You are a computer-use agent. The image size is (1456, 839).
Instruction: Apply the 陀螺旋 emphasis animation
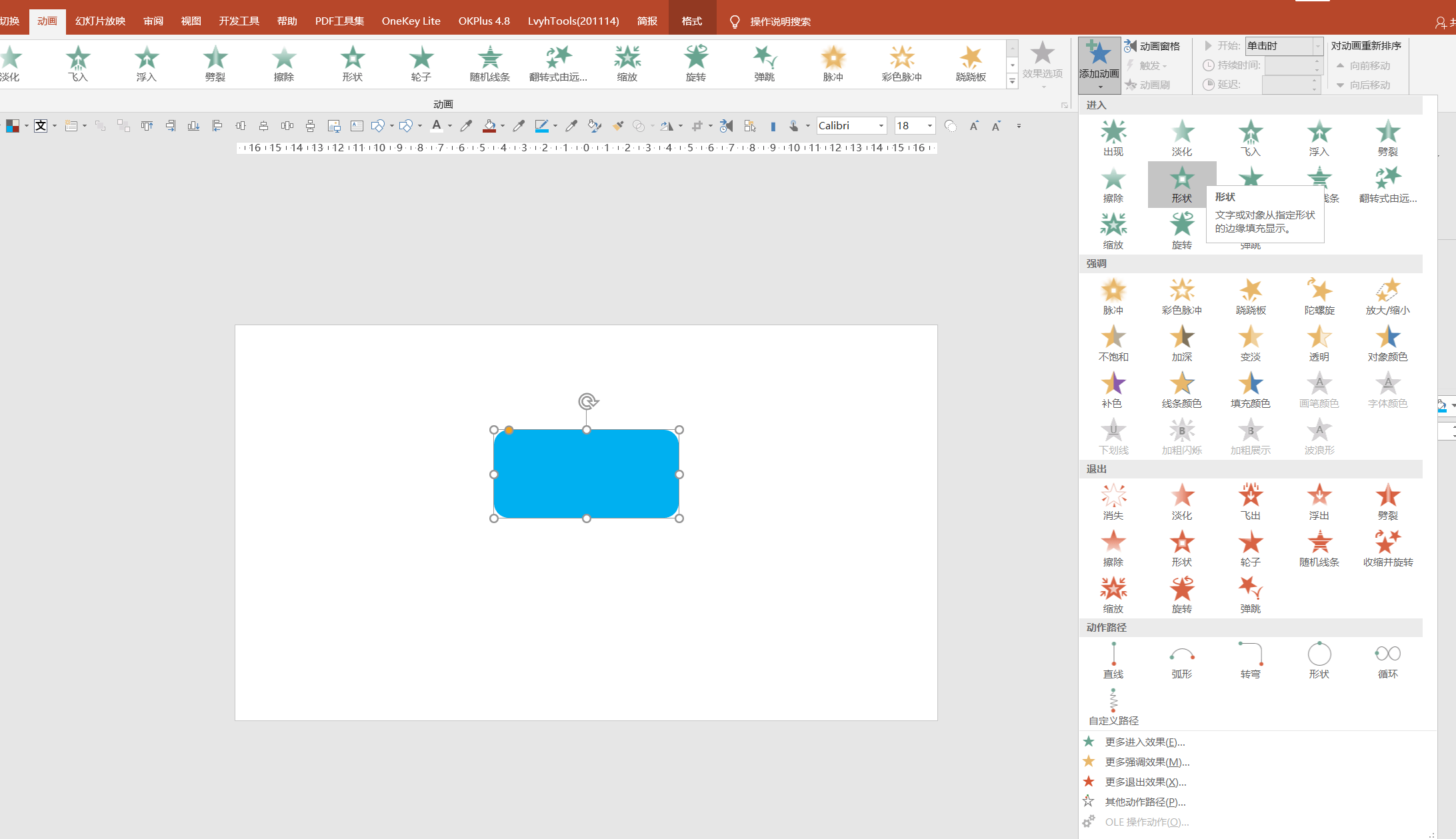click(x=1319, y=297)
